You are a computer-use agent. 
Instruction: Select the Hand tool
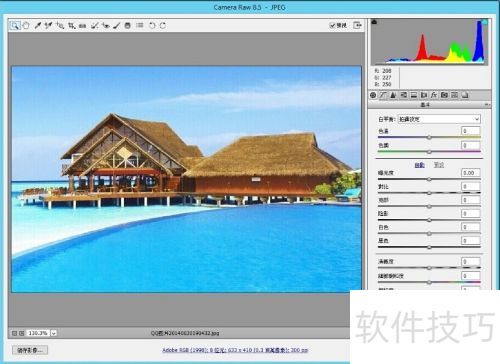pos(26,25)
